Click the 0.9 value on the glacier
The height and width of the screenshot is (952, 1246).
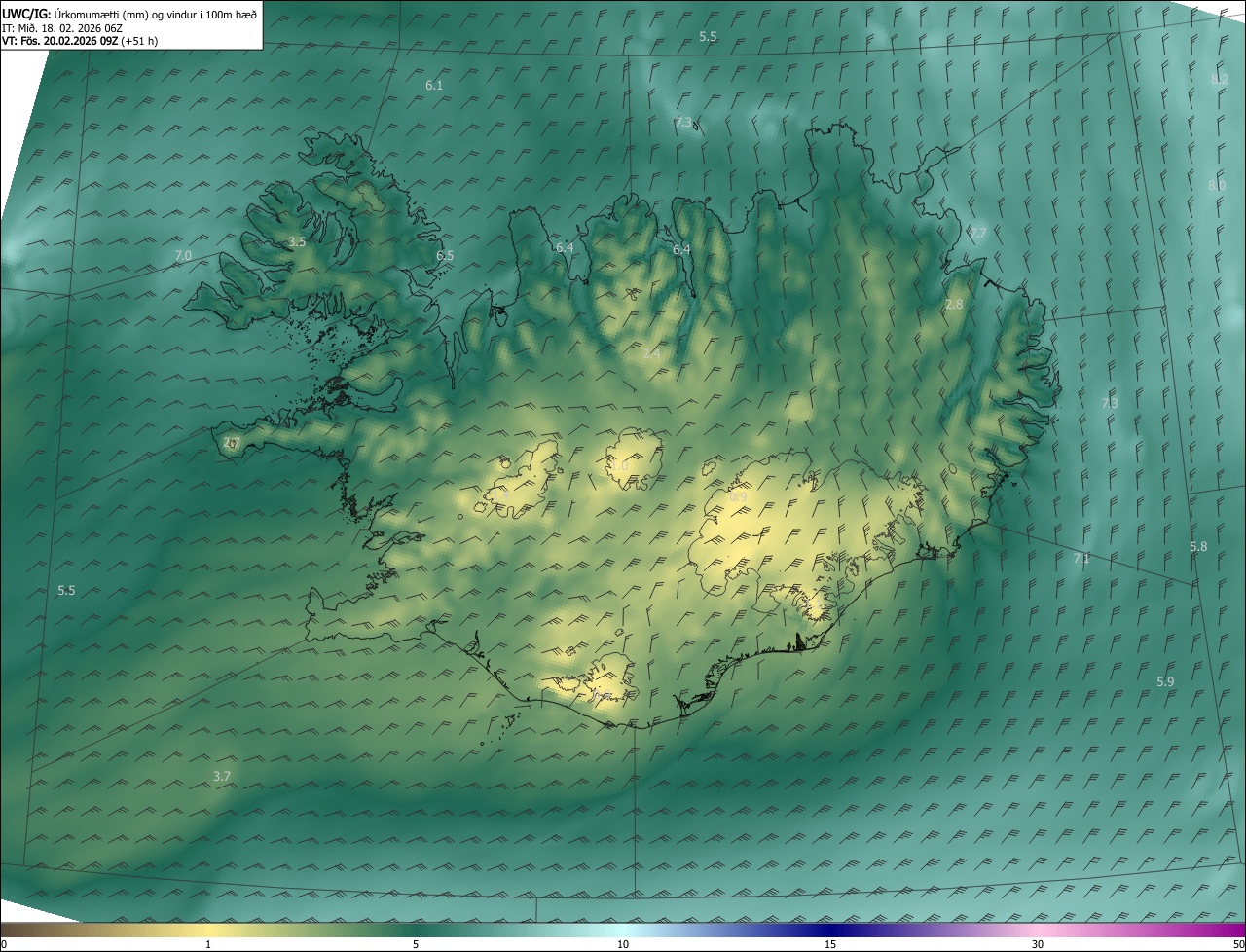(738, 497)
